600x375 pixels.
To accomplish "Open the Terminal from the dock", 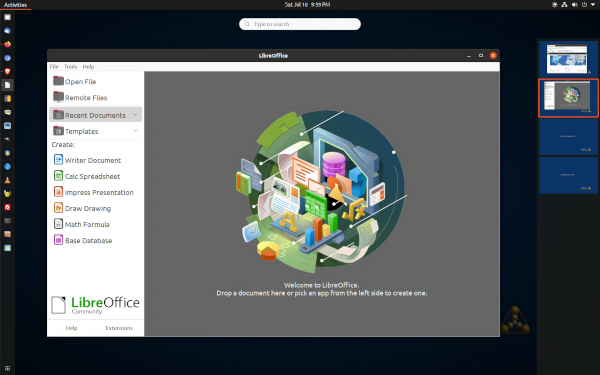I will [7, 221].
